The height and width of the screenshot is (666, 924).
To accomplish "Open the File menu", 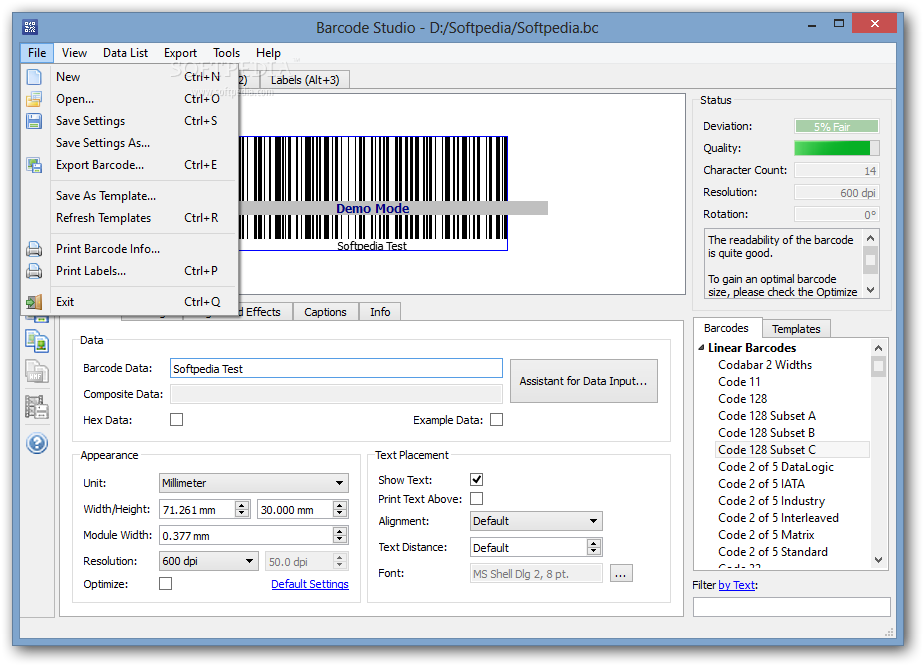I will (37, 52).
